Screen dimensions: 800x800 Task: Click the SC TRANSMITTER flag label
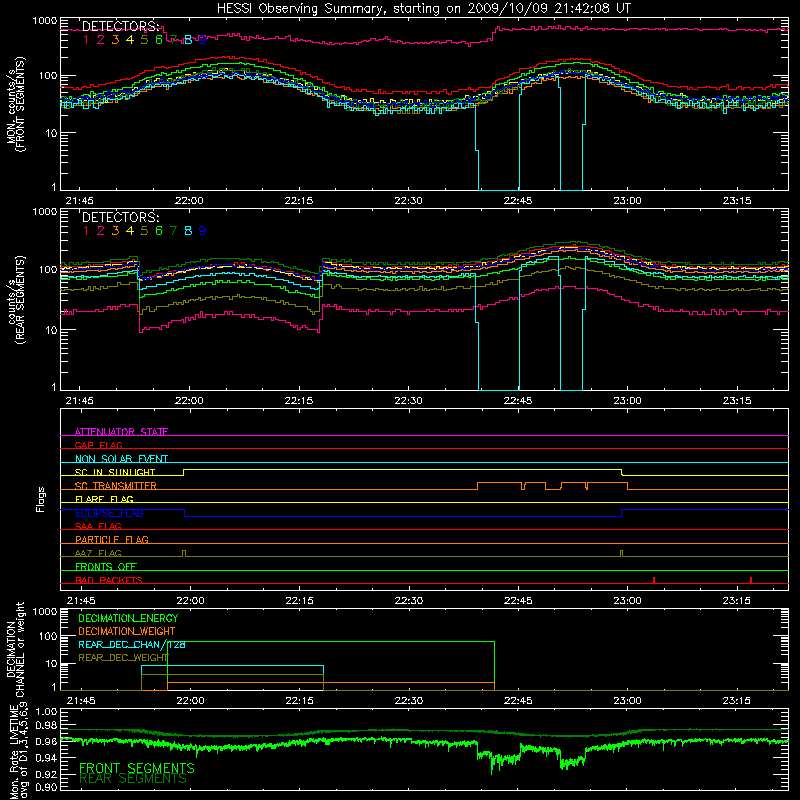116,486
